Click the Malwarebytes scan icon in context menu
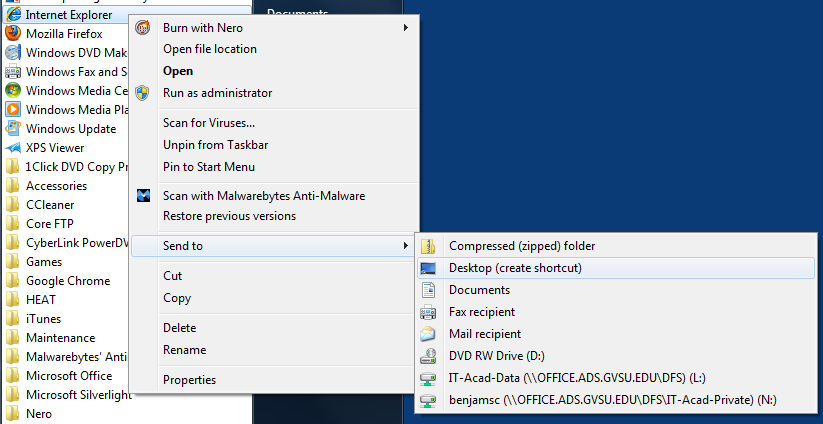Image resolution: width=823 pixels, height=424 pixels. 144,196
